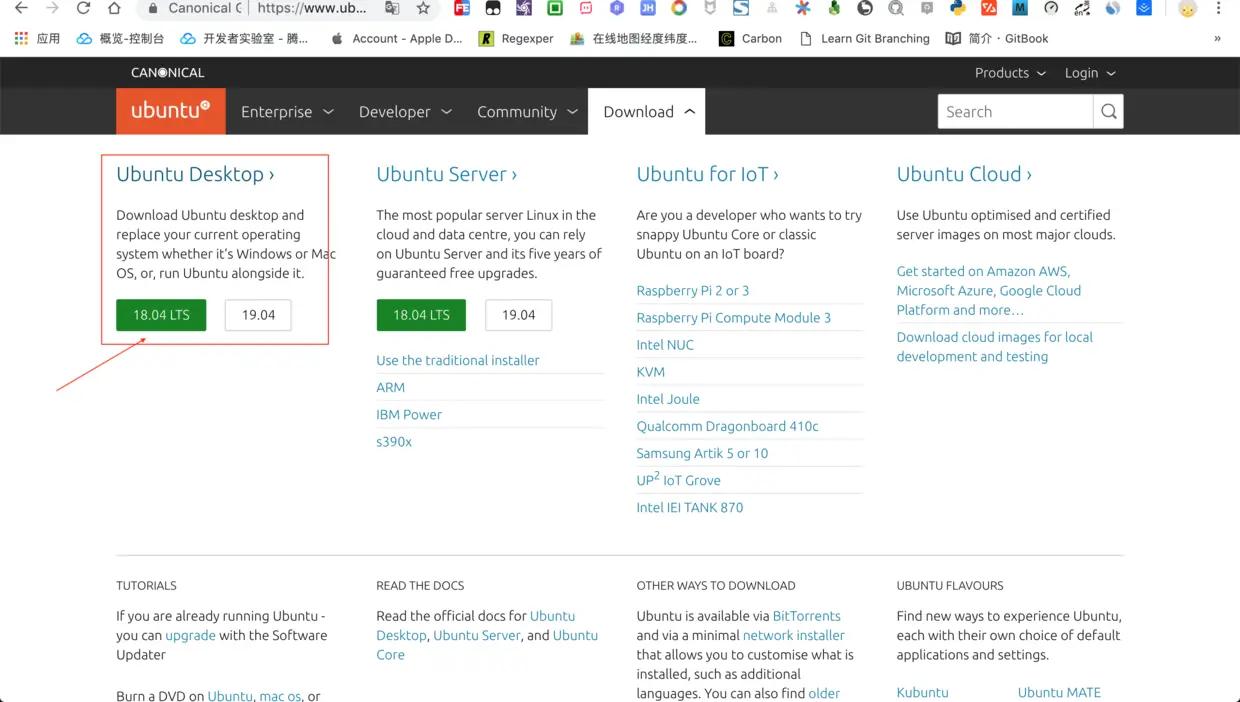The image size is (1240, 702).
Task: Expand the Products dropdown
Action: click(x=1009, y=72)
